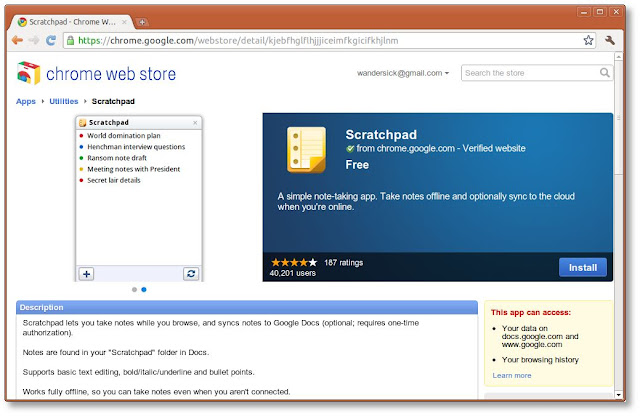The image size is (640, 416).
Task: Click the Scratchpad app notepad icon
Action: 307,149
